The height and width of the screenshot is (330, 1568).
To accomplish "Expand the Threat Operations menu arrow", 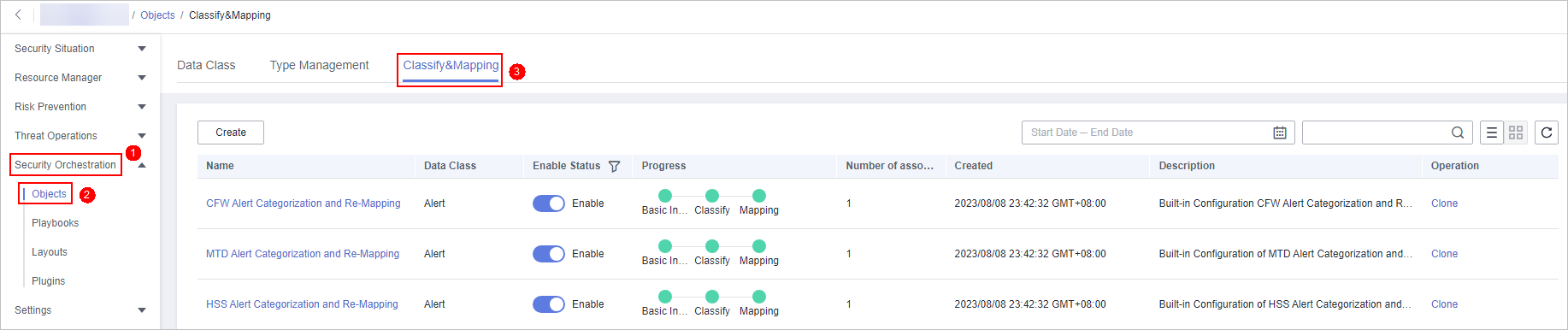I will [x=142, y=136].
